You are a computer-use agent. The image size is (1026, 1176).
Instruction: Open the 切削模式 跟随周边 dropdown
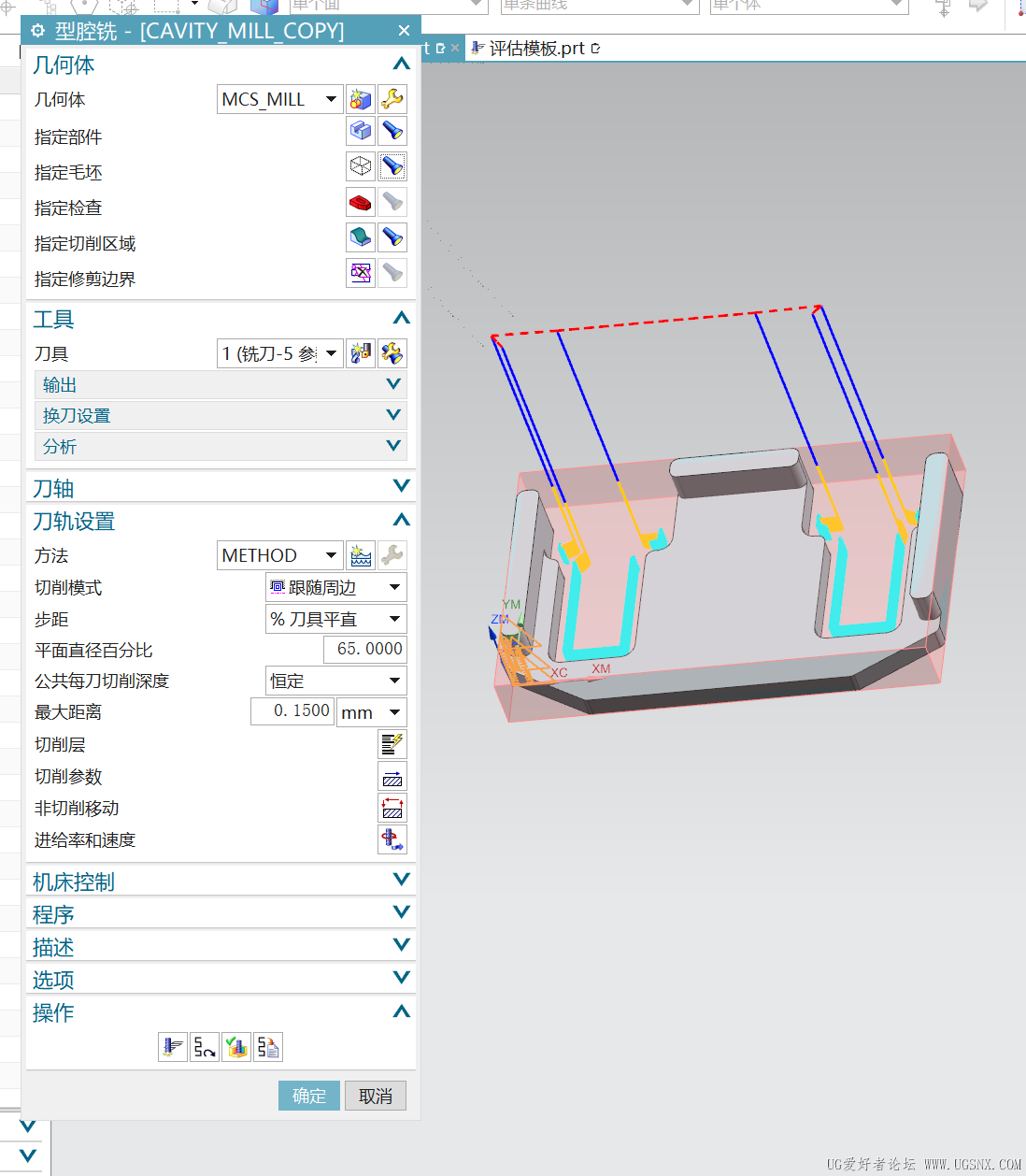click(336, 587)
